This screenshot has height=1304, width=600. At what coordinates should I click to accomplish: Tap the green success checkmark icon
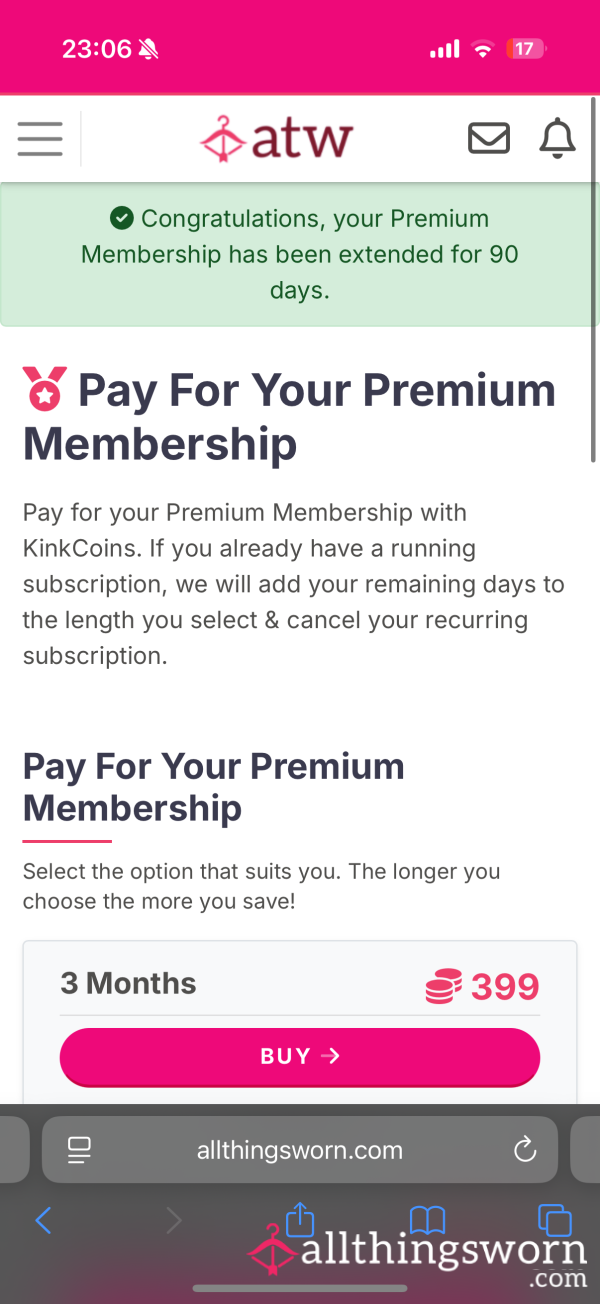(x=122, y=218)
